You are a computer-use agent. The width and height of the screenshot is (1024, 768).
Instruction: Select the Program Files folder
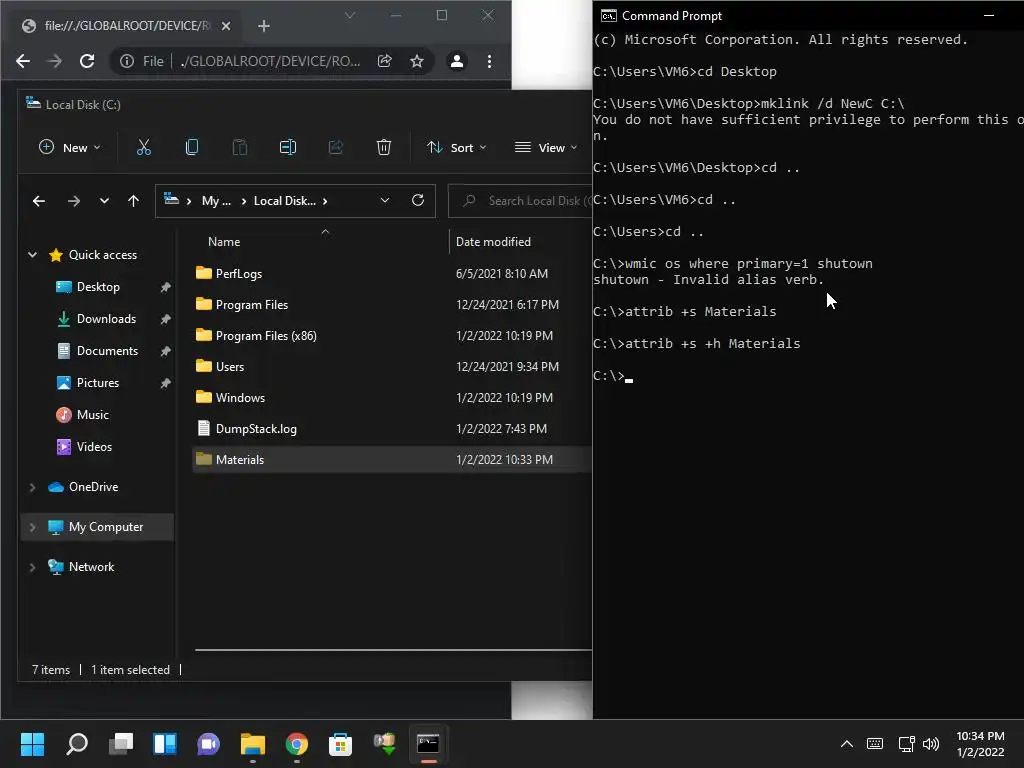pyautogui.click(x=251, y=305)
